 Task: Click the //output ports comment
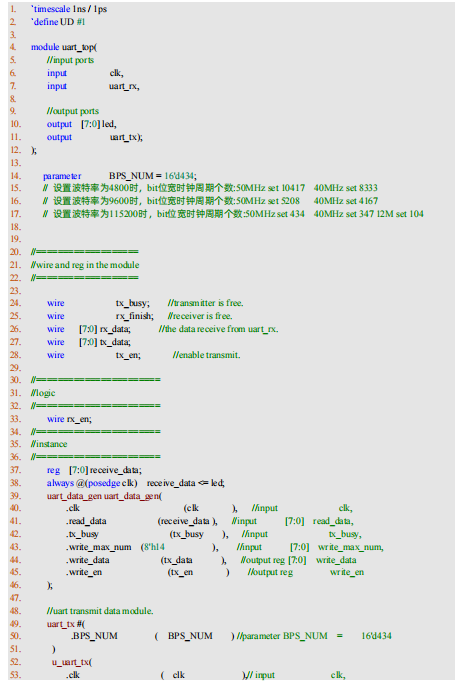[x=73, y=111]
